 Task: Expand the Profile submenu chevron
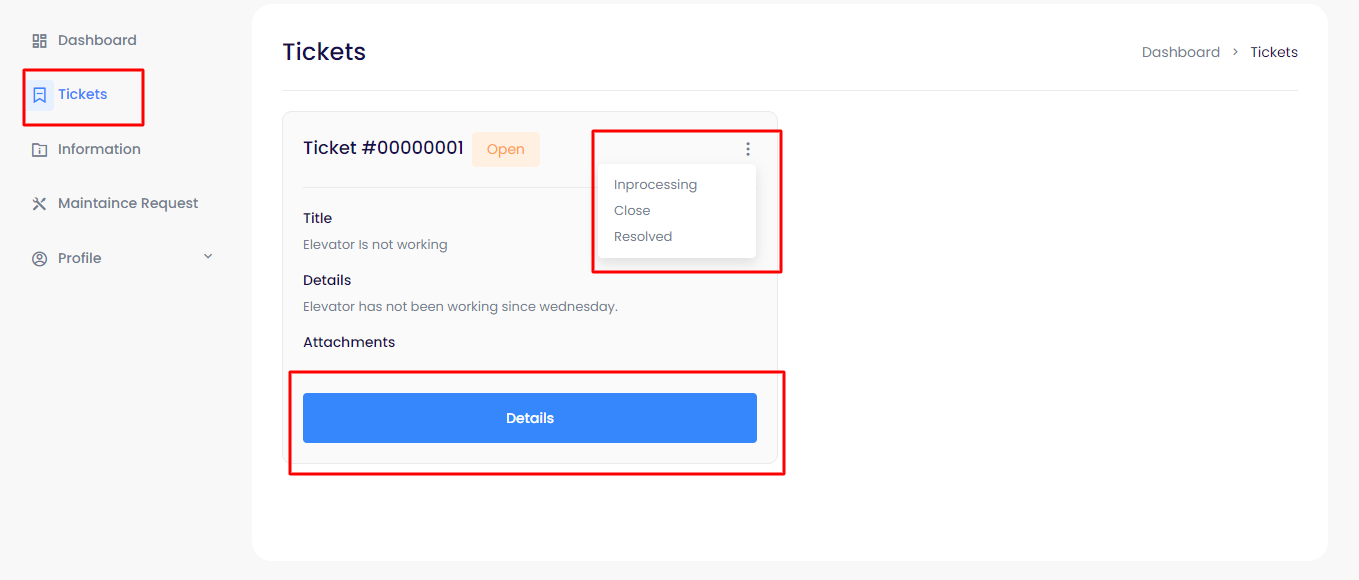[x=208, y=257]
